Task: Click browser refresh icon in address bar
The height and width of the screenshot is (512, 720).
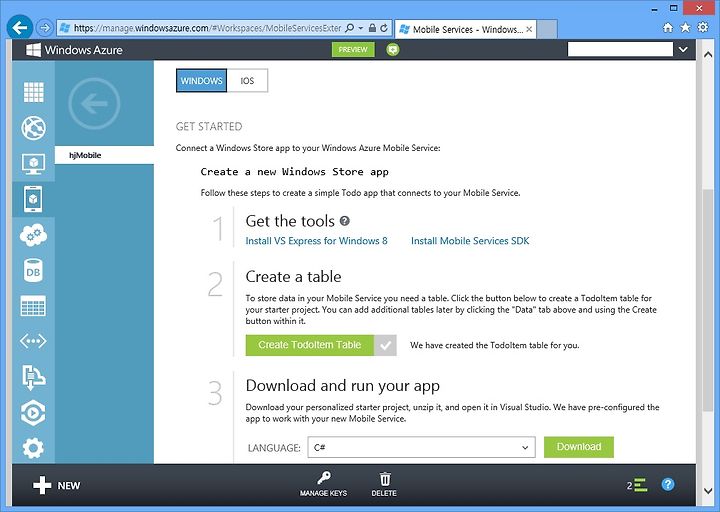Action: (x=384, y=28)
